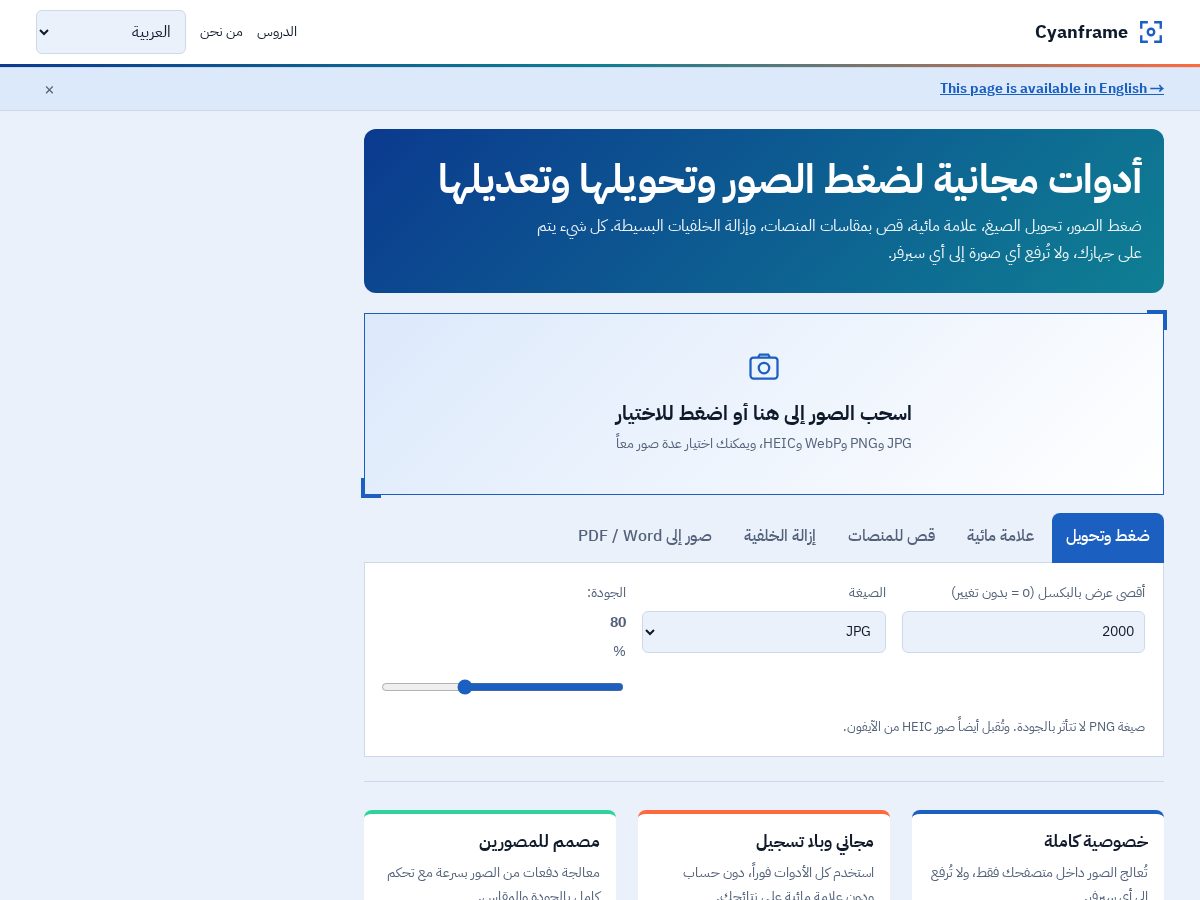
Task: Click the الجودة label
Action: 606,592
